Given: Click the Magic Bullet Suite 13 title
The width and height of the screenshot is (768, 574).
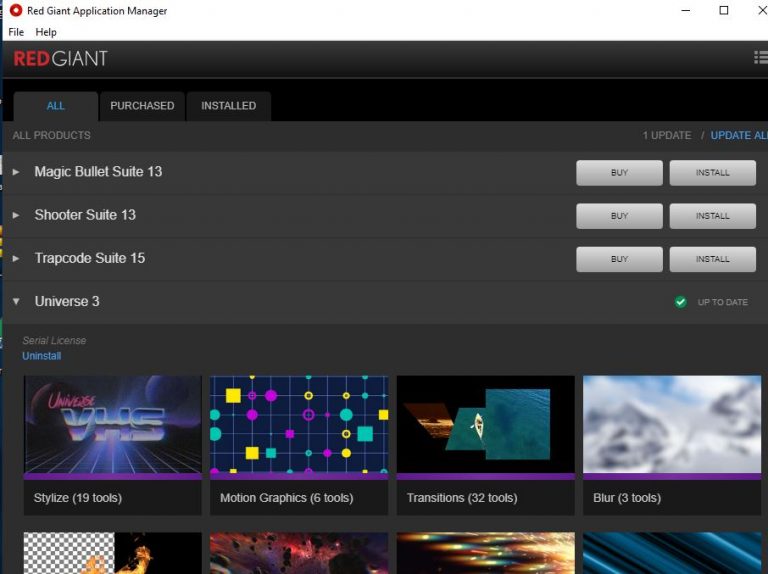Looking at the screenshot, I should 98,171.
